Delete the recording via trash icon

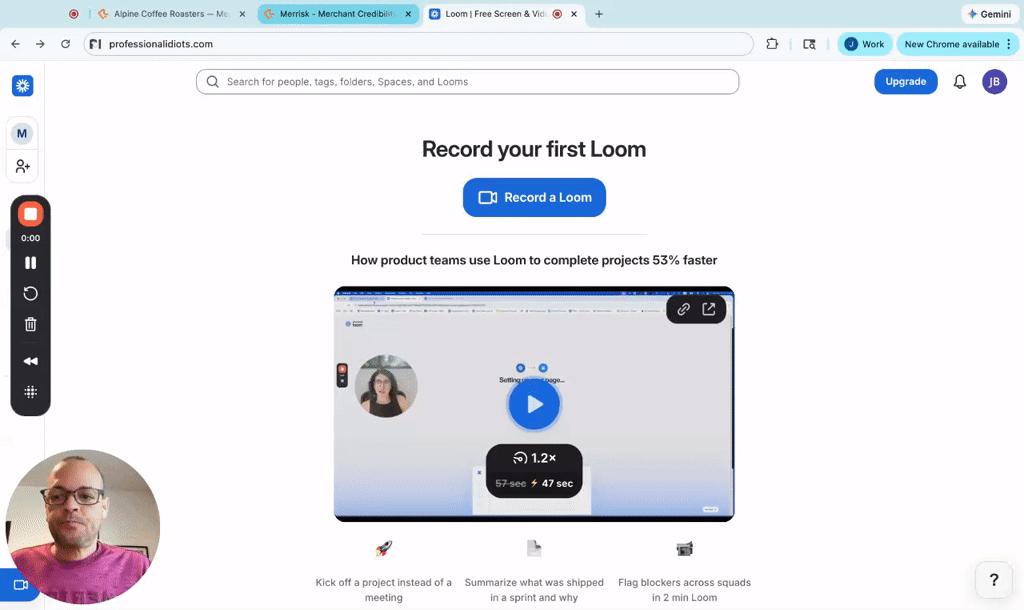30,325
